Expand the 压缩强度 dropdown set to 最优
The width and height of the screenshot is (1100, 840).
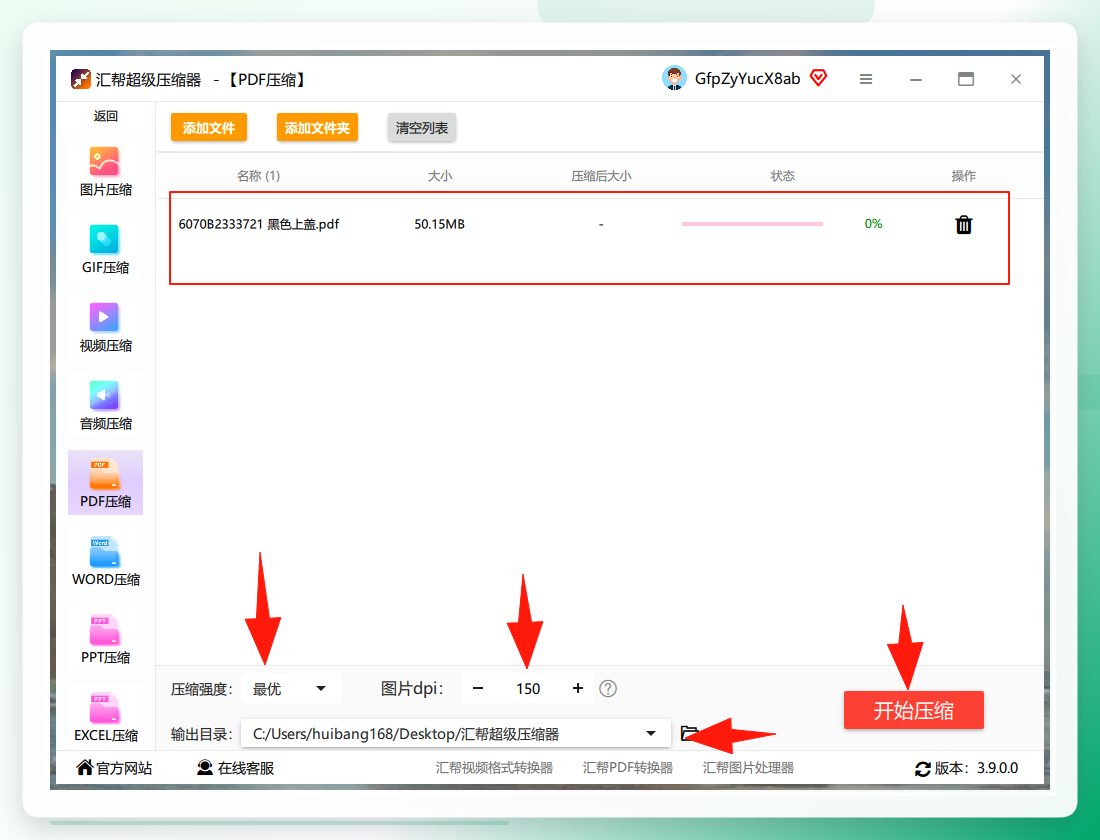tap(291, 688)
